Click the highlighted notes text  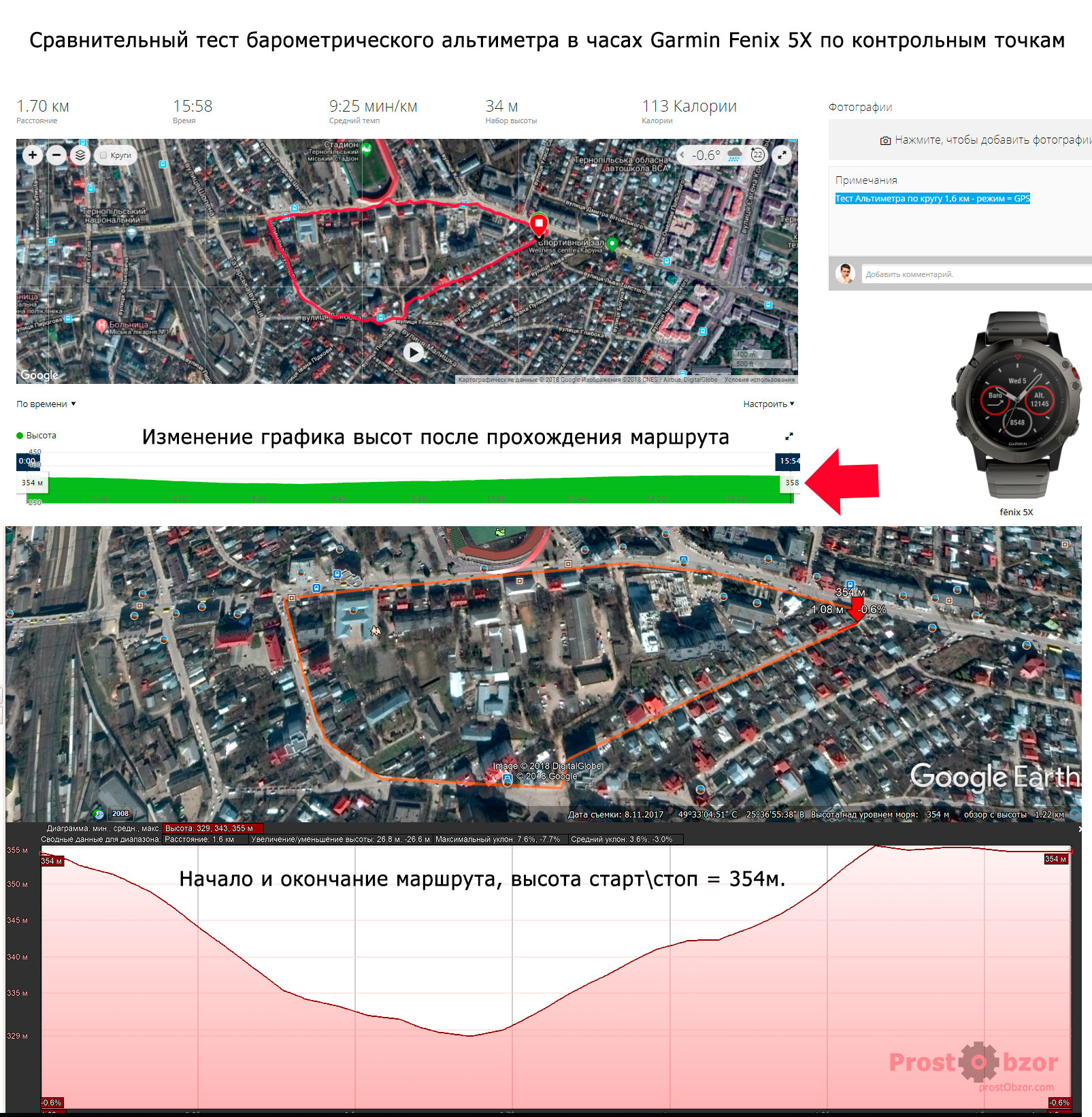point(932,199)
